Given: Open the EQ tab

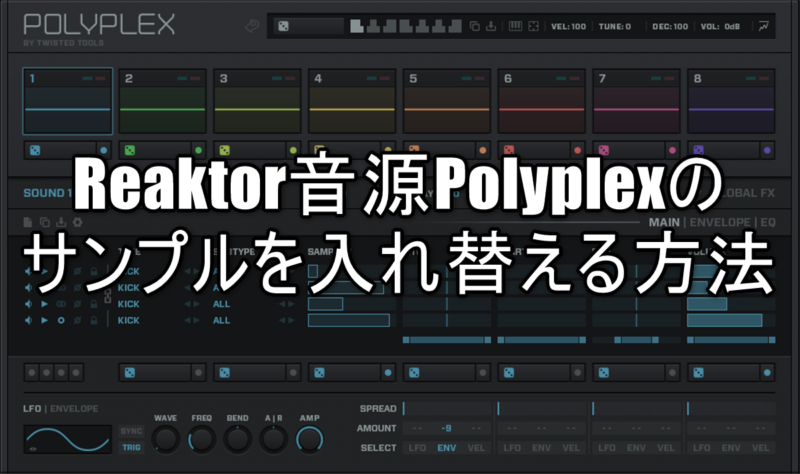Looking at the screenshot, I should pos(768,221).
